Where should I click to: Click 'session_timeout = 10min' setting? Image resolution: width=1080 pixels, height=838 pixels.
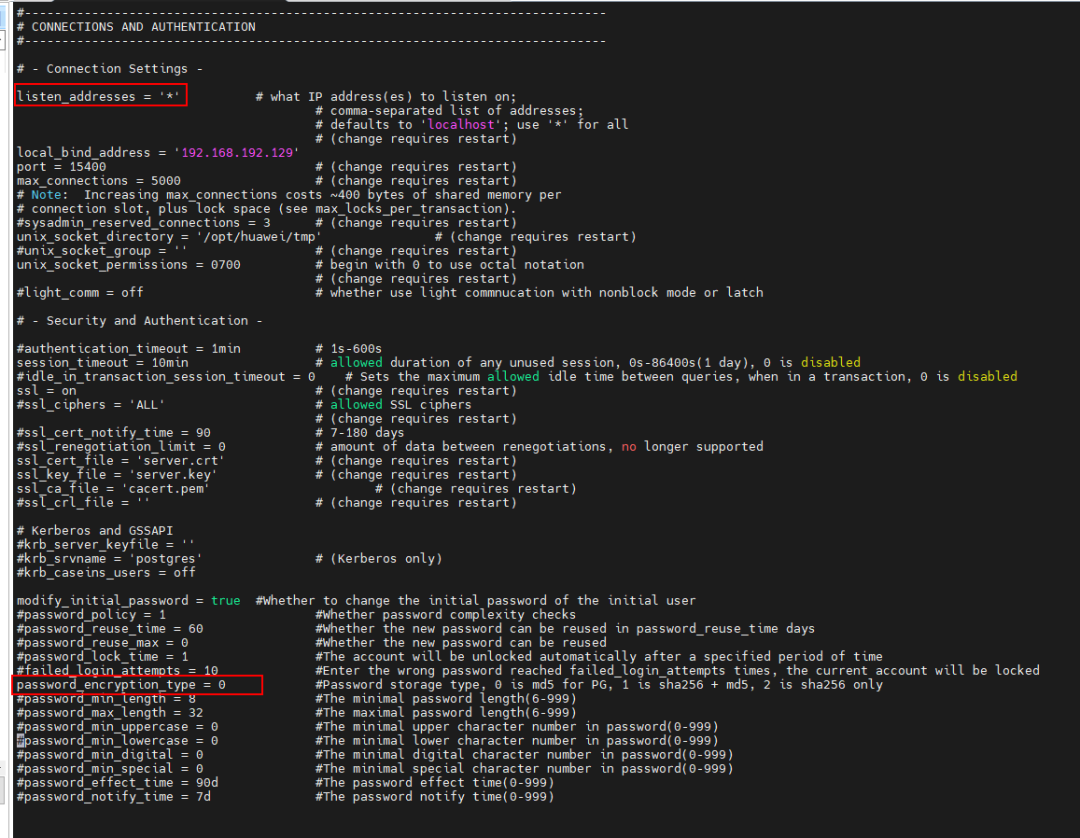coord(102,363)
